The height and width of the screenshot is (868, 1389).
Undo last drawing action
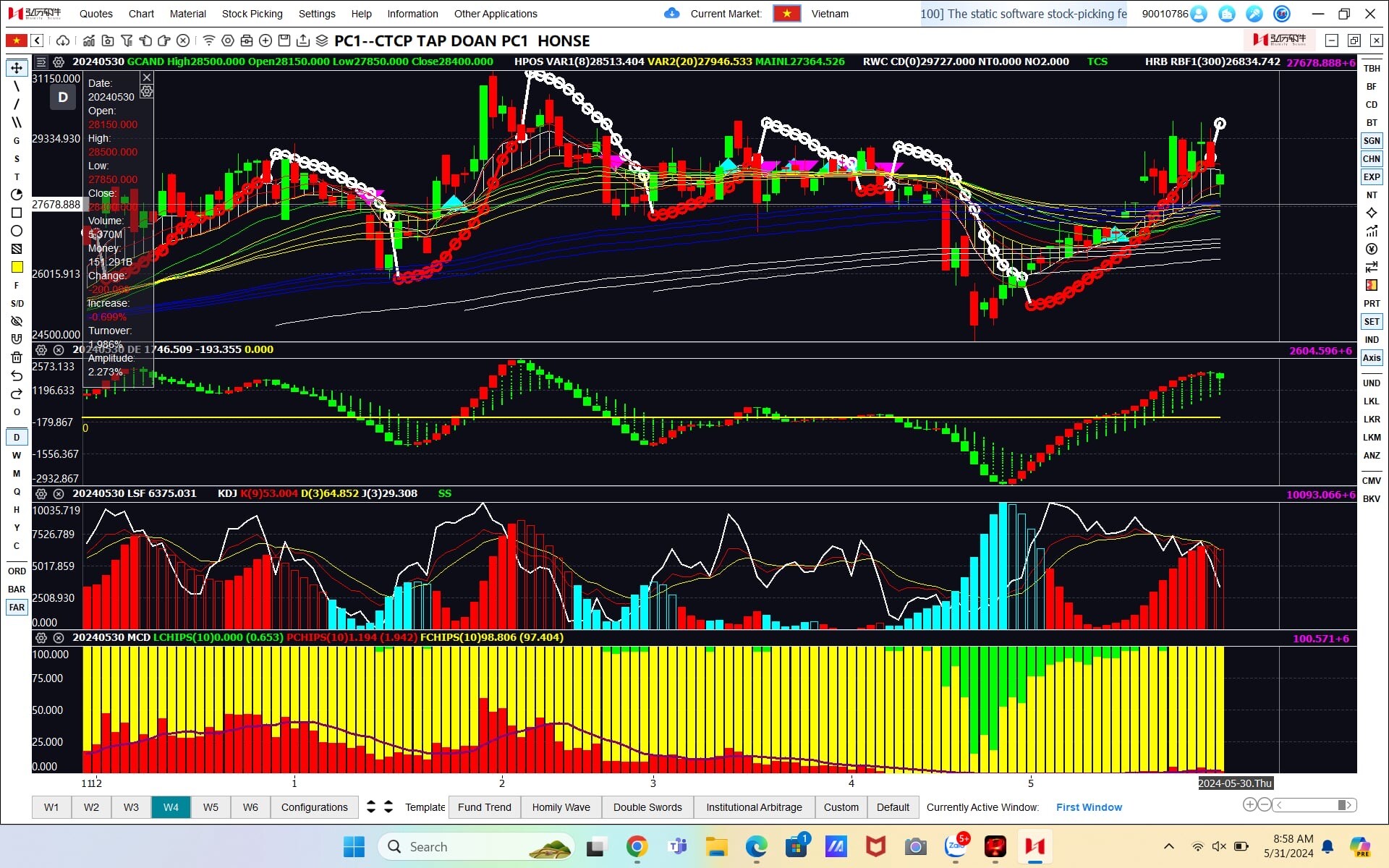[x=17, y=375]
